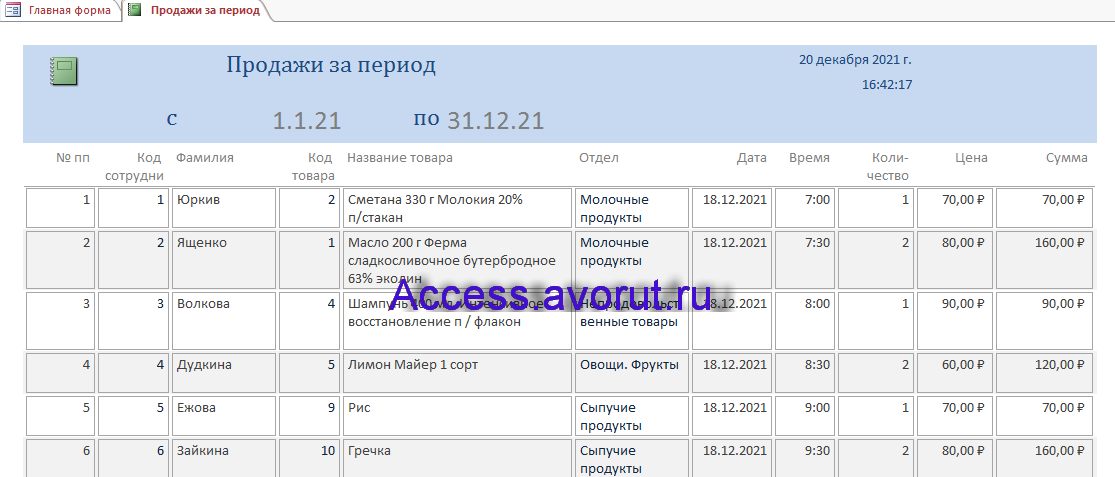Click the product cell Лимон Майер 1 сорт
Screen dimensions: 1115x477
pyautogui.click(x=457, y=373)
